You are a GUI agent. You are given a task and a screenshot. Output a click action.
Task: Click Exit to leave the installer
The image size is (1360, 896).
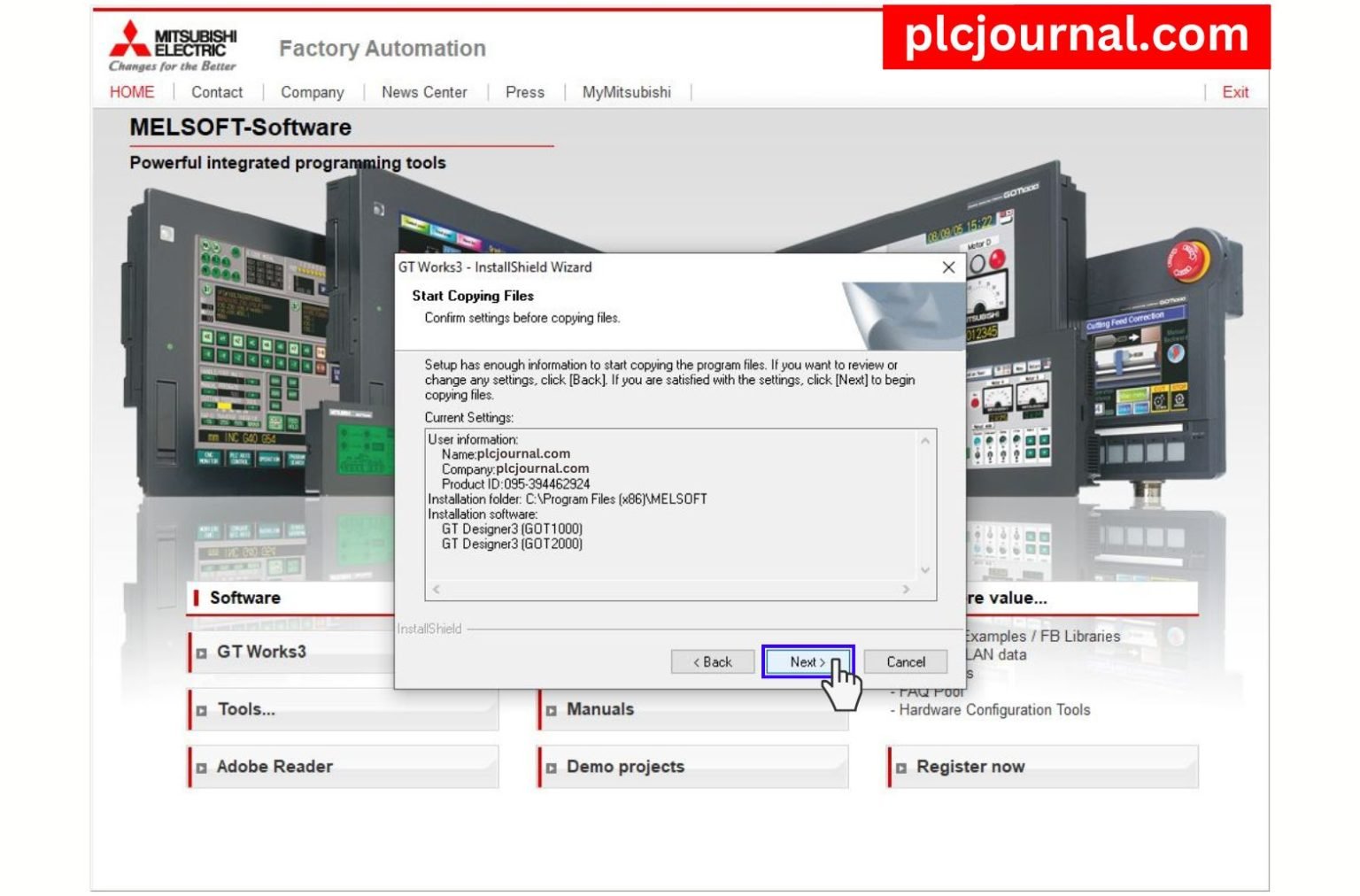click(1235, 92)
